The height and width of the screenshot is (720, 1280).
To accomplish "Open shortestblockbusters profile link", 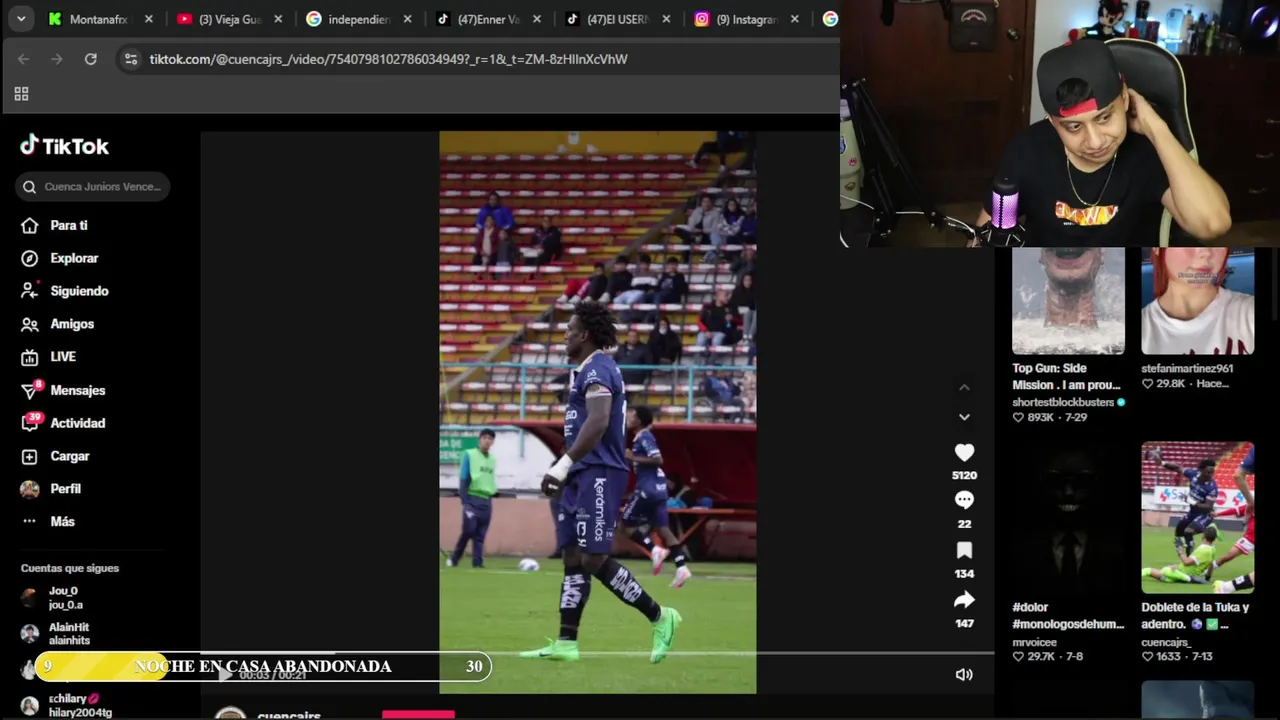I will click(1063, 402).
